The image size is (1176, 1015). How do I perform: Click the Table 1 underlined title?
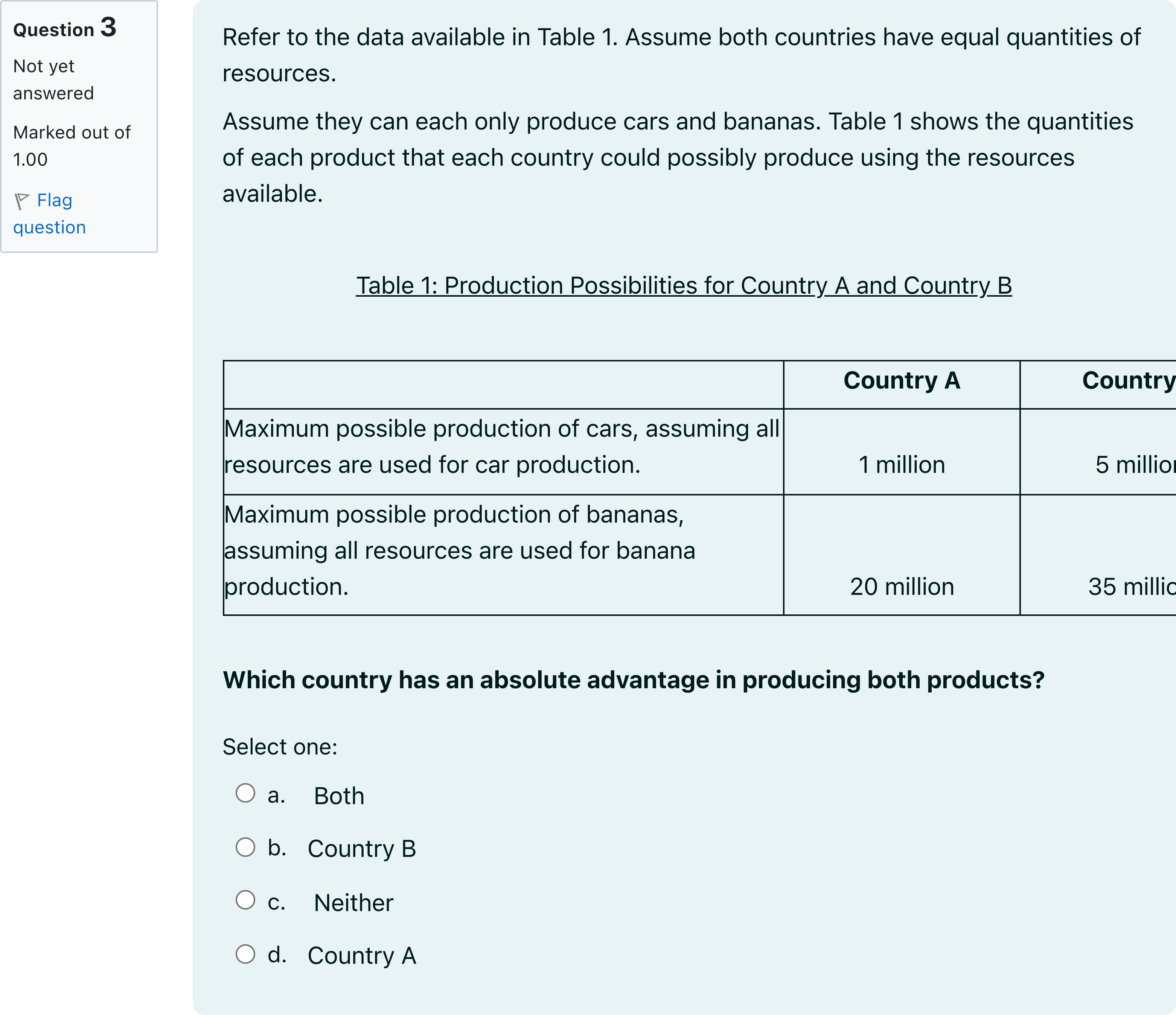click(684, 285)
